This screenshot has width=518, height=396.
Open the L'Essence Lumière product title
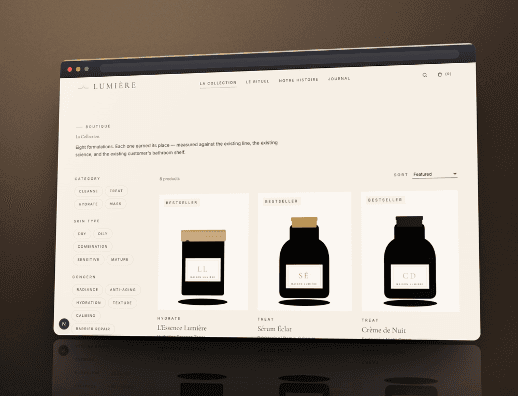pos(182,328)
